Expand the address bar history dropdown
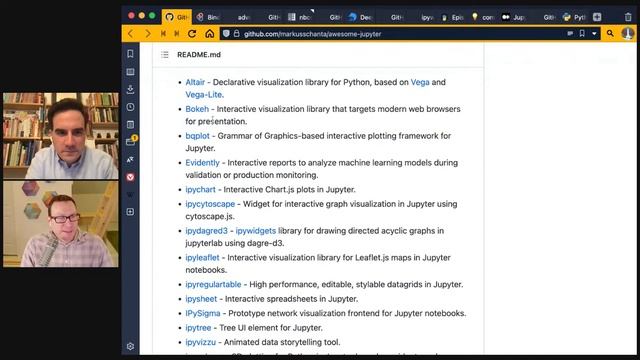The image size is (640, 360). tap(594, 33)
